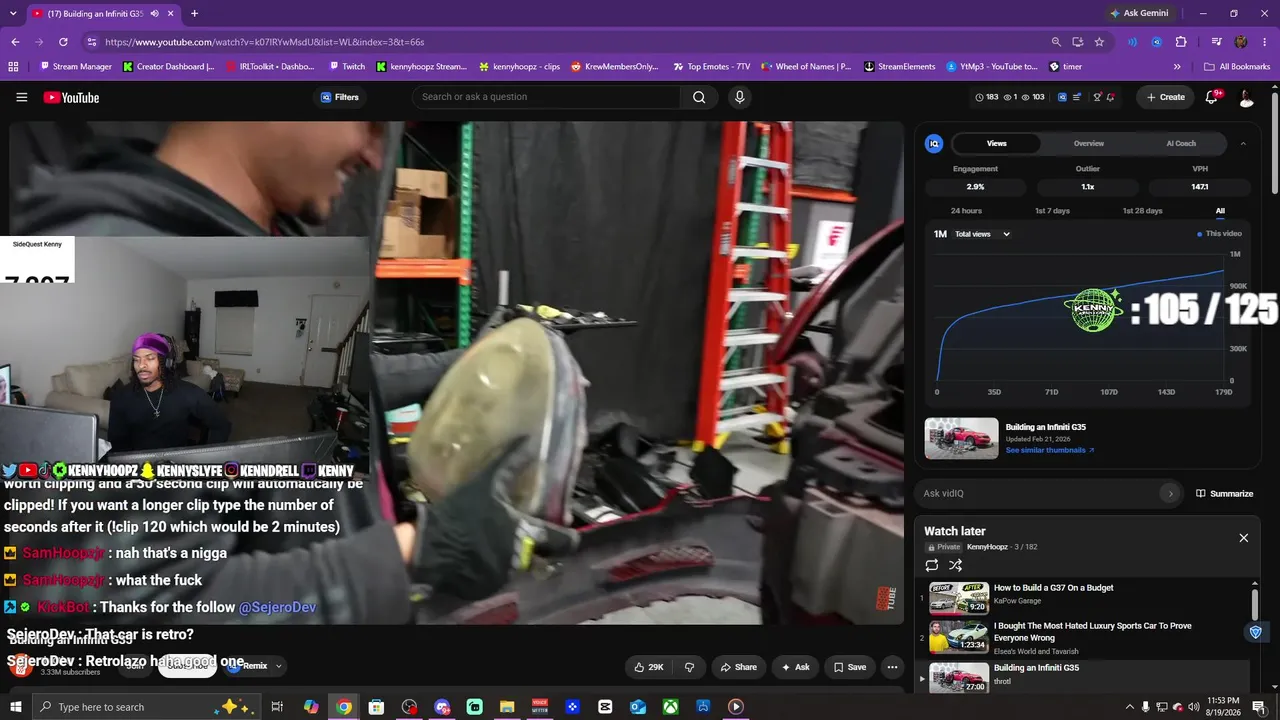This screenshot has height=720, width=1280.
Task: Select the All time range tab
Action: pyautogui.click(x=1220, y=211)
